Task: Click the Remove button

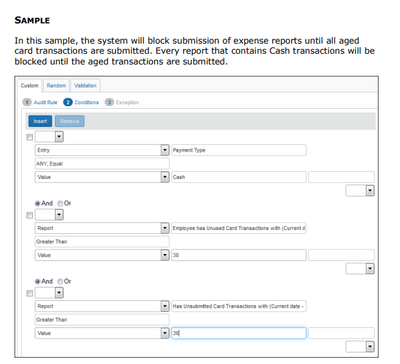Action: [70, 121]
